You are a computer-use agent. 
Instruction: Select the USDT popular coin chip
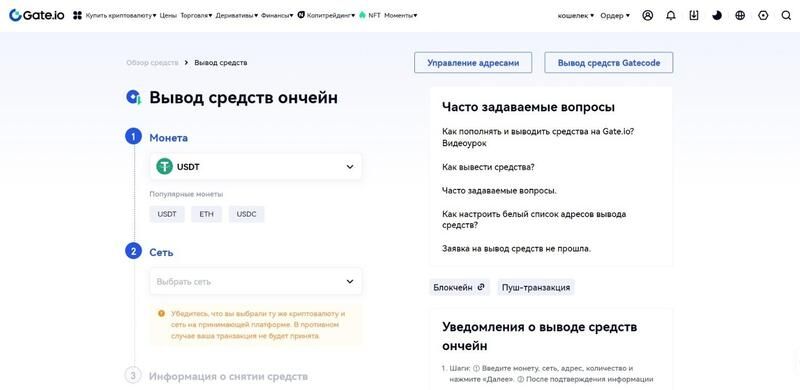coord(167,214)
